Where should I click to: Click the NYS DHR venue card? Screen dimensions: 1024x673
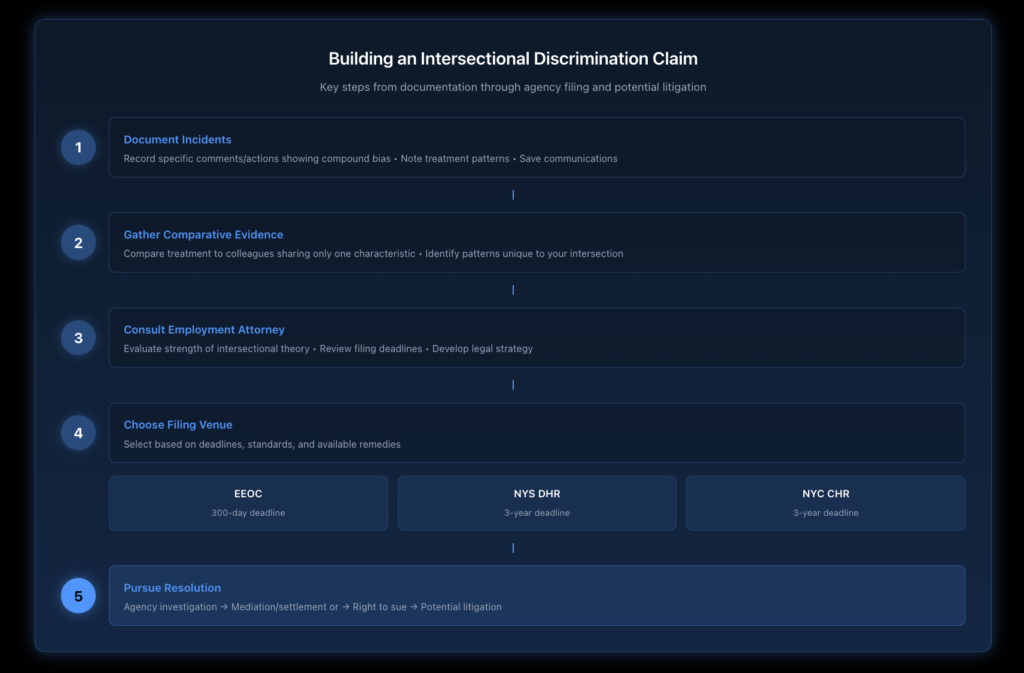pos(537,502)
